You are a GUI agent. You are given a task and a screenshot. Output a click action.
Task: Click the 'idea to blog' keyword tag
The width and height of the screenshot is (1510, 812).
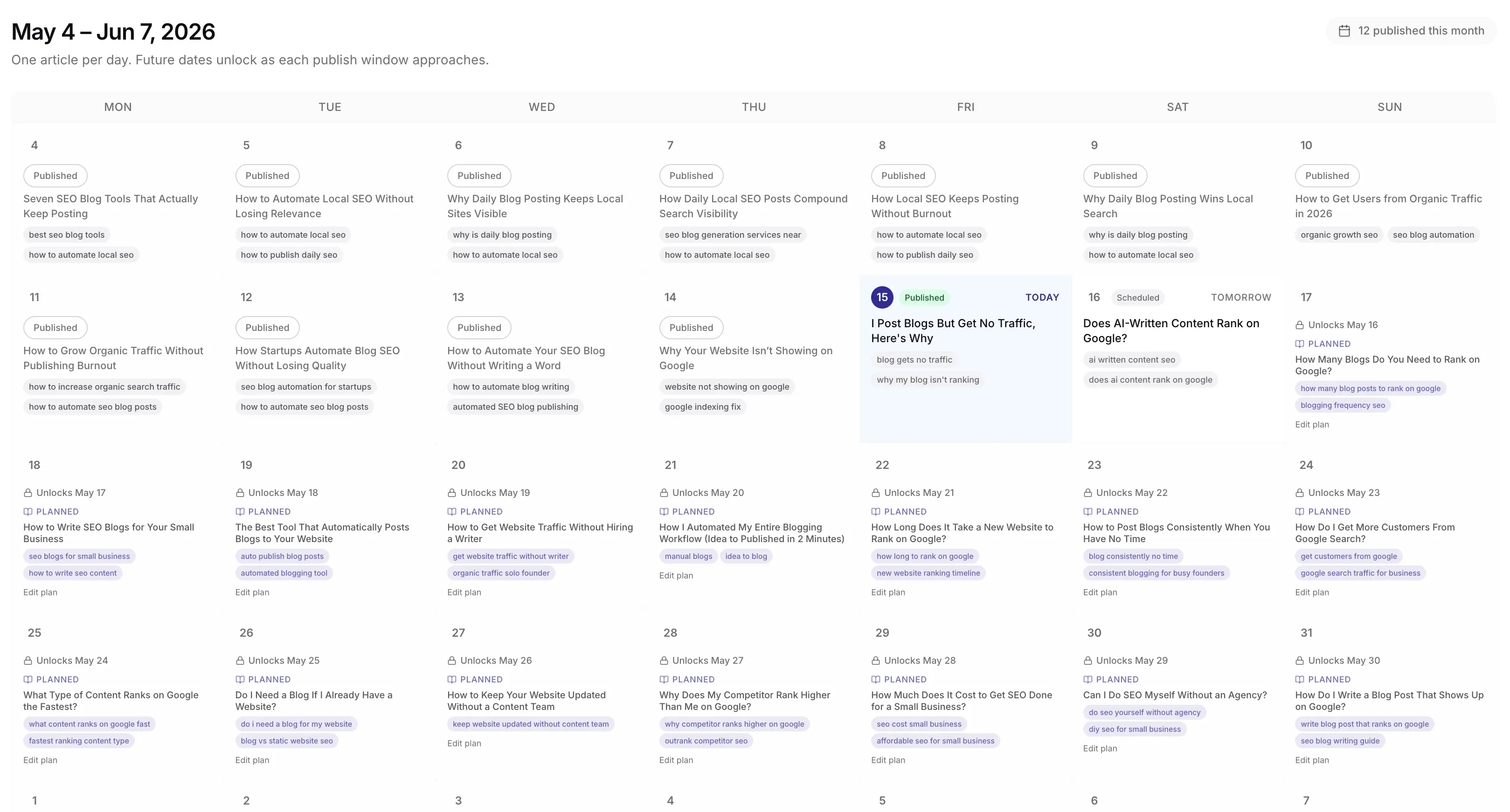pyautogui.click(x=746, y=557)
